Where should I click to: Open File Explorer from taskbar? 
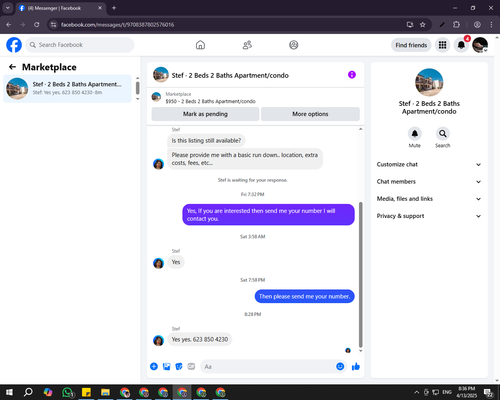coord(105,392)
